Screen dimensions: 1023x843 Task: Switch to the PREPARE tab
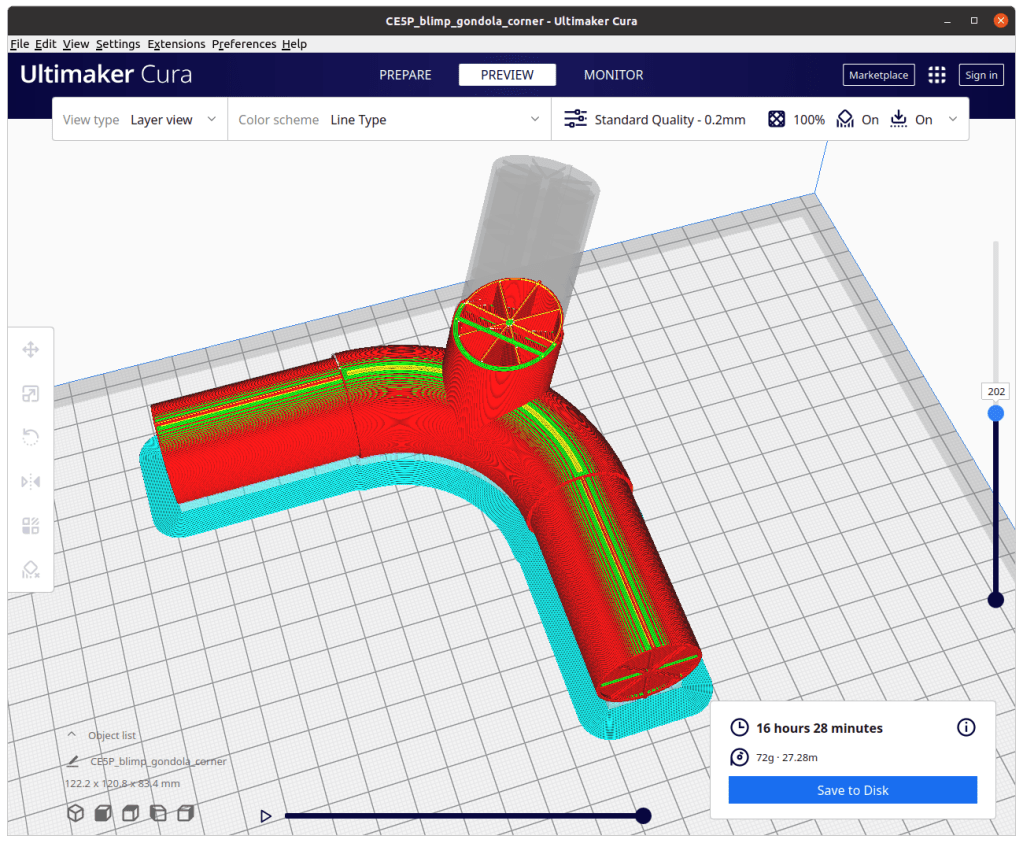405,75
